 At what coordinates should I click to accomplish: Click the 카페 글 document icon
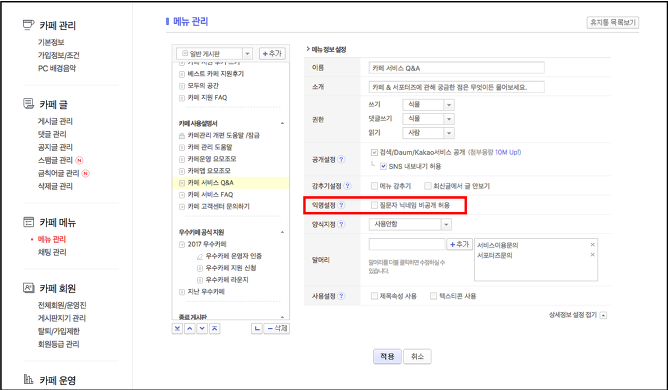pos(28,104)
